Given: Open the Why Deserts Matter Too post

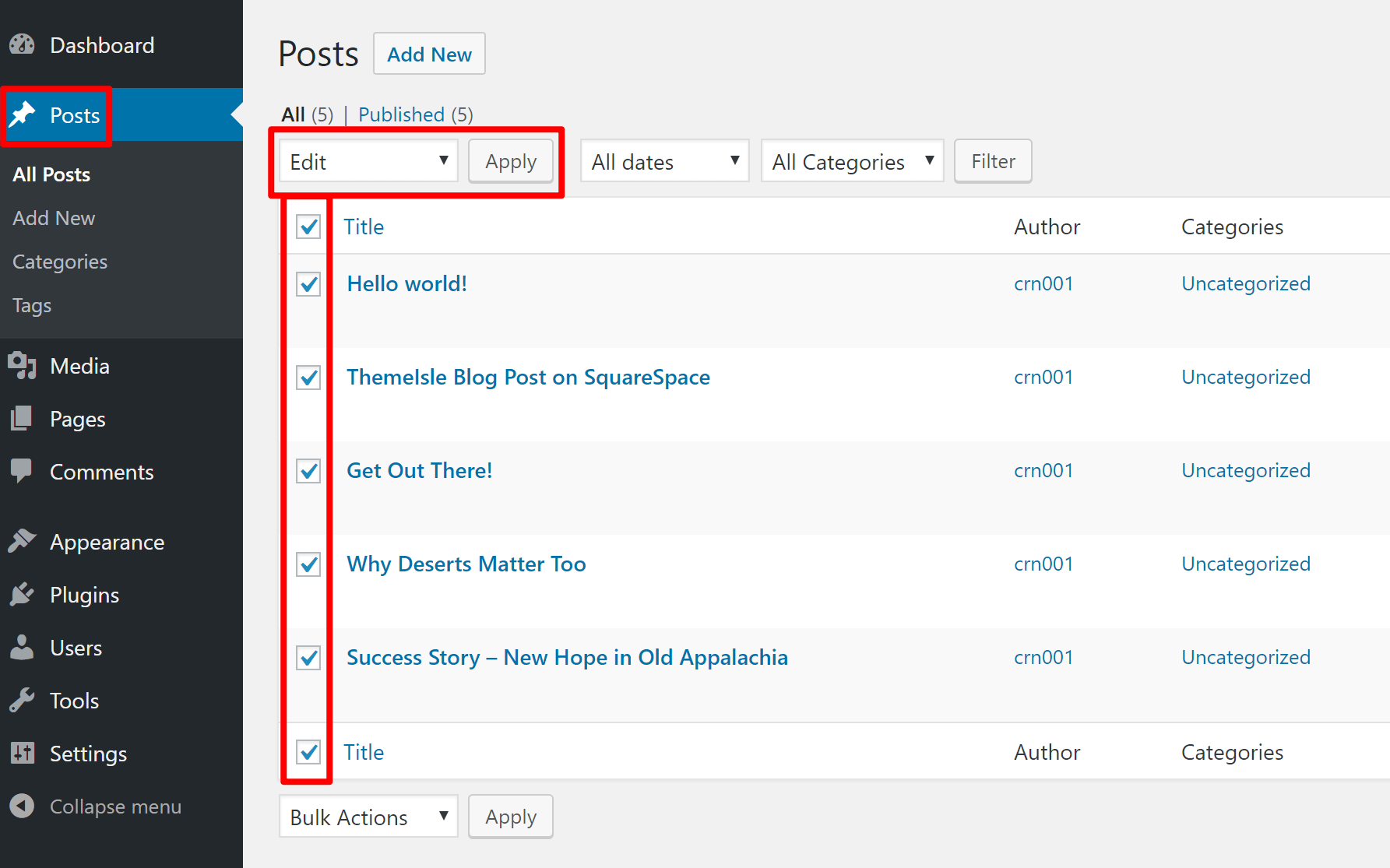Looking at the screenshot, I should pyautogui.click(x=466, y=564).
